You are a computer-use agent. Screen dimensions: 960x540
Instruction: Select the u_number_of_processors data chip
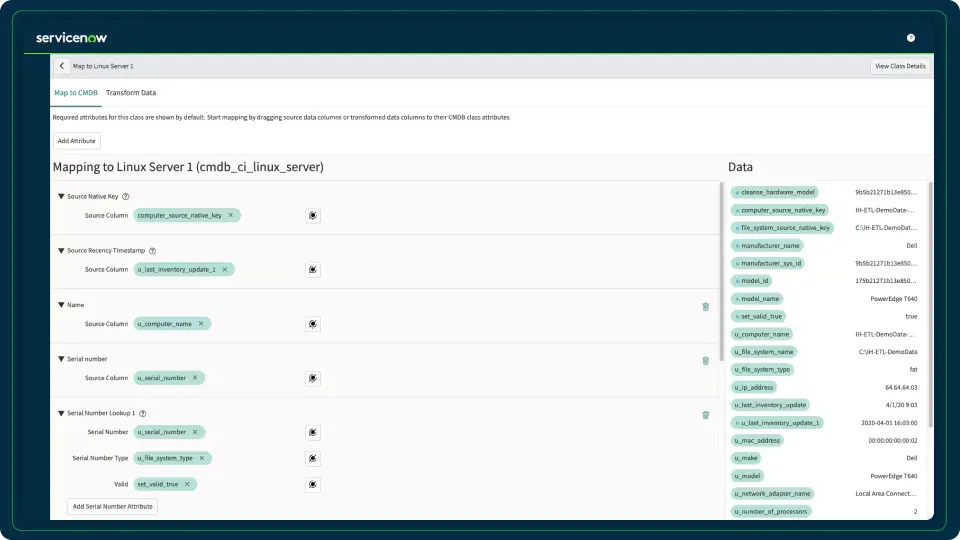(771, 511)
